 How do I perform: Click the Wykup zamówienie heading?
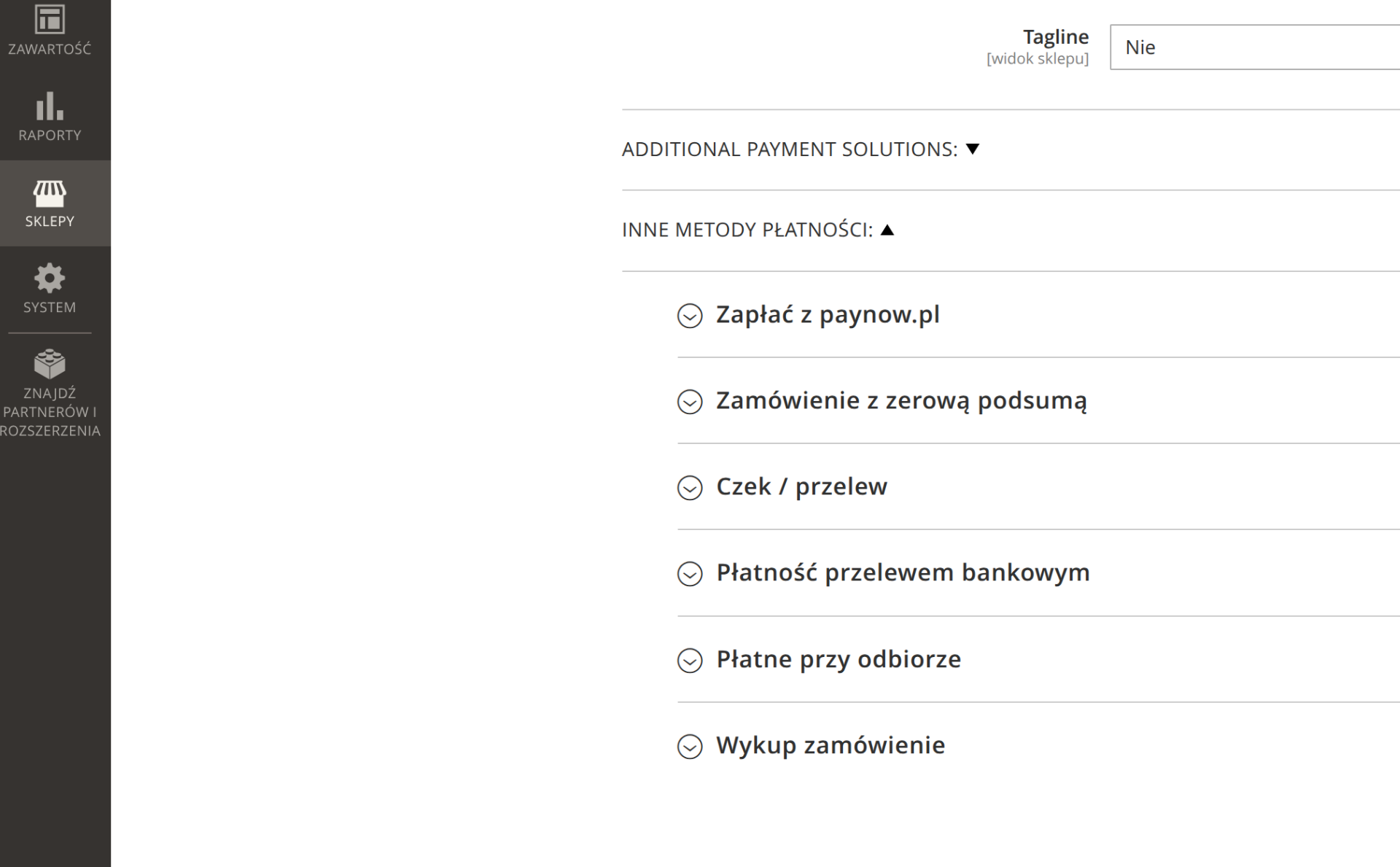(x=831, y=745)
